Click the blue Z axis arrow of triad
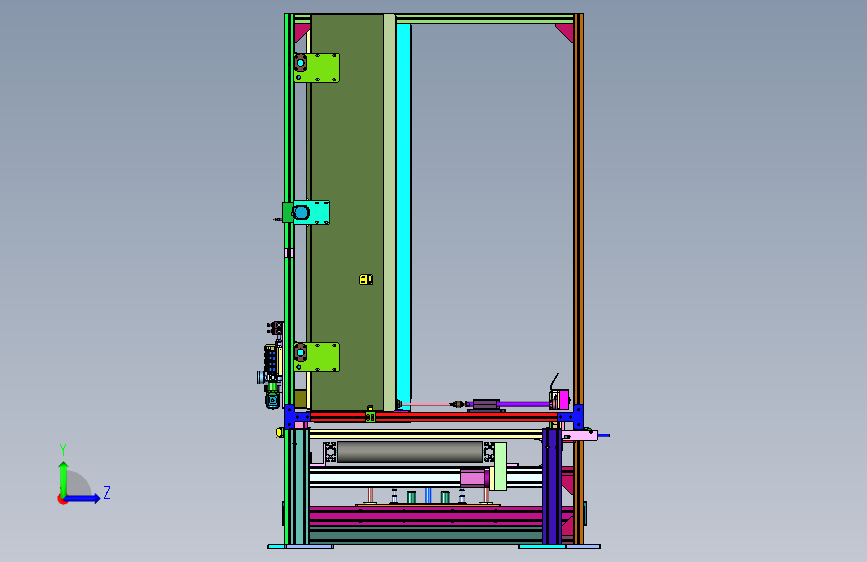Image resolution: width=867 pixels, height=562 pixels. [x=83, y=498]
